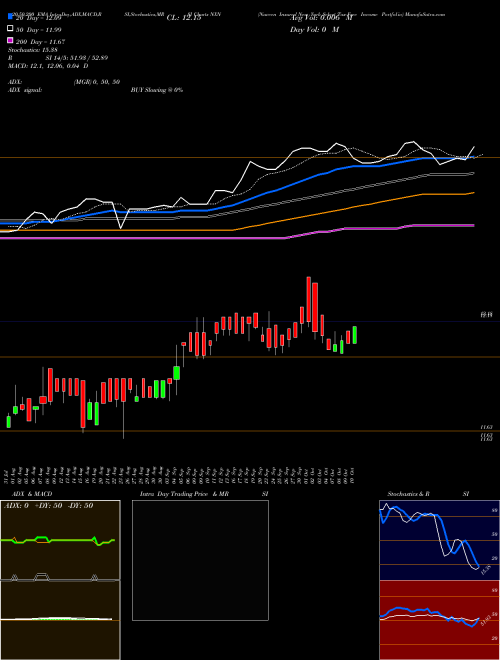
Task: Open the empty intraday trading price panel
Action: (x=200, y=560)
